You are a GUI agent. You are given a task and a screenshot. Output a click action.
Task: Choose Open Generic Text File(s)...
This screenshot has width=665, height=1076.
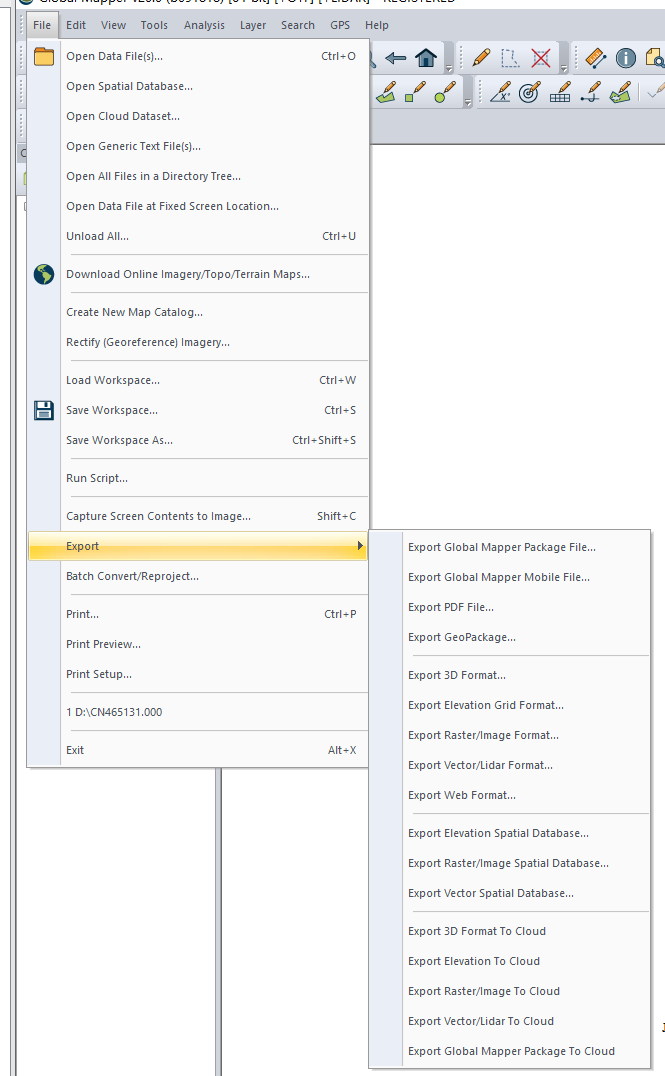point(198,146)
